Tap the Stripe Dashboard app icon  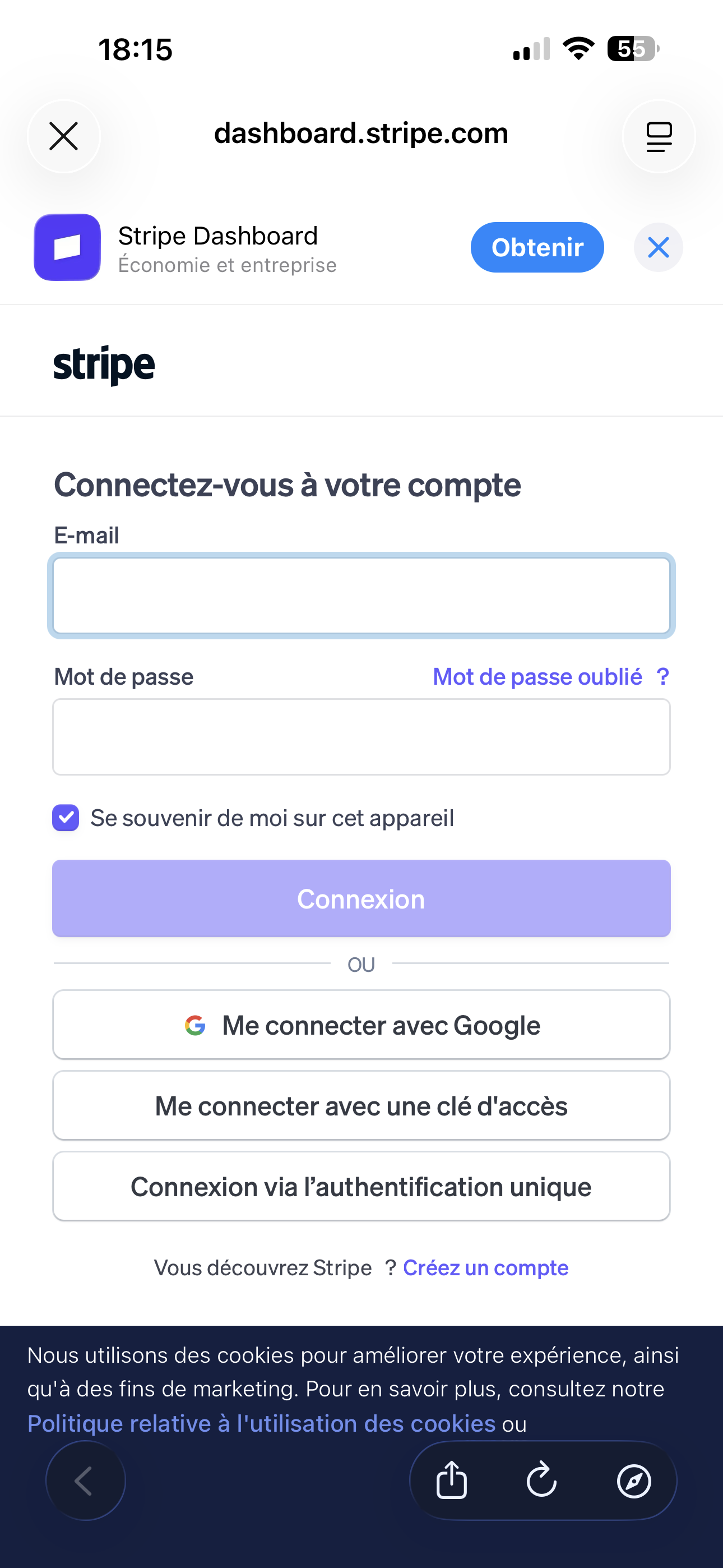67,247
